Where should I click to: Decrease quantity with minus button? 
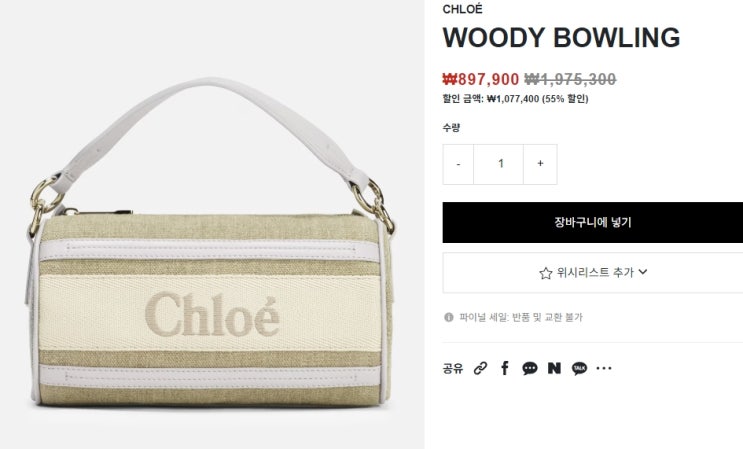click(x=458, y=164)
